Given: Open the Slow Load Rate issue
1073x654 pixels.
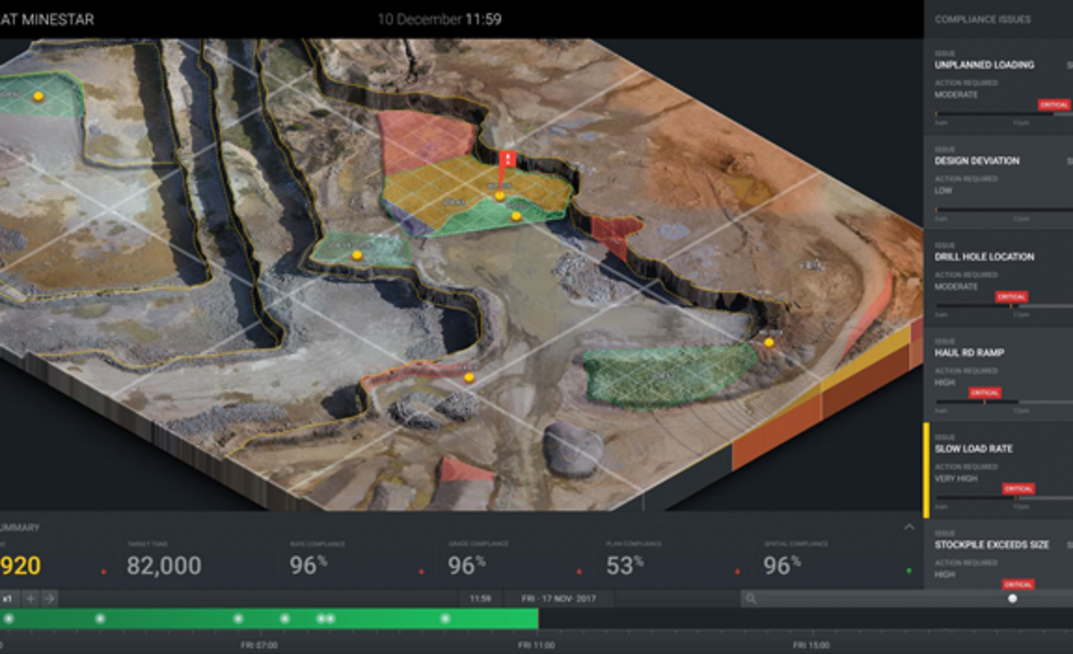Looking at the screenshot, I should click(973, 449).
